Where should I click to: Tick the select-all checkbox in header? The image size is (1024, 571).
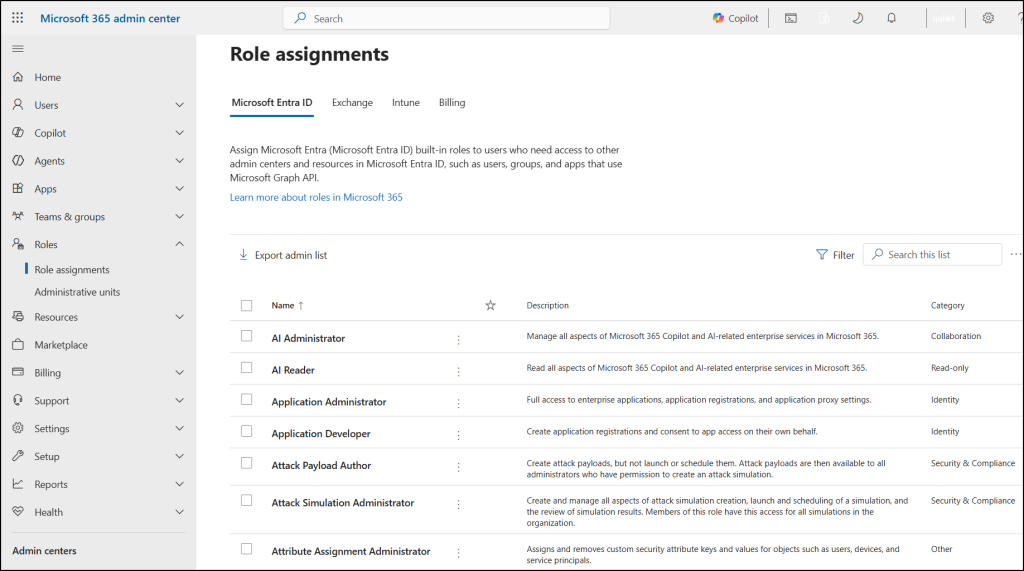246,305
